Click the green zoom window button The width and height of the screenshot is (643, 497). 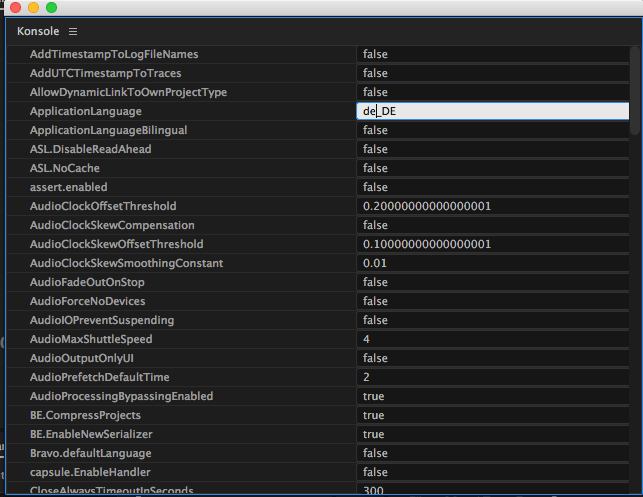click(x=51, y=8)
